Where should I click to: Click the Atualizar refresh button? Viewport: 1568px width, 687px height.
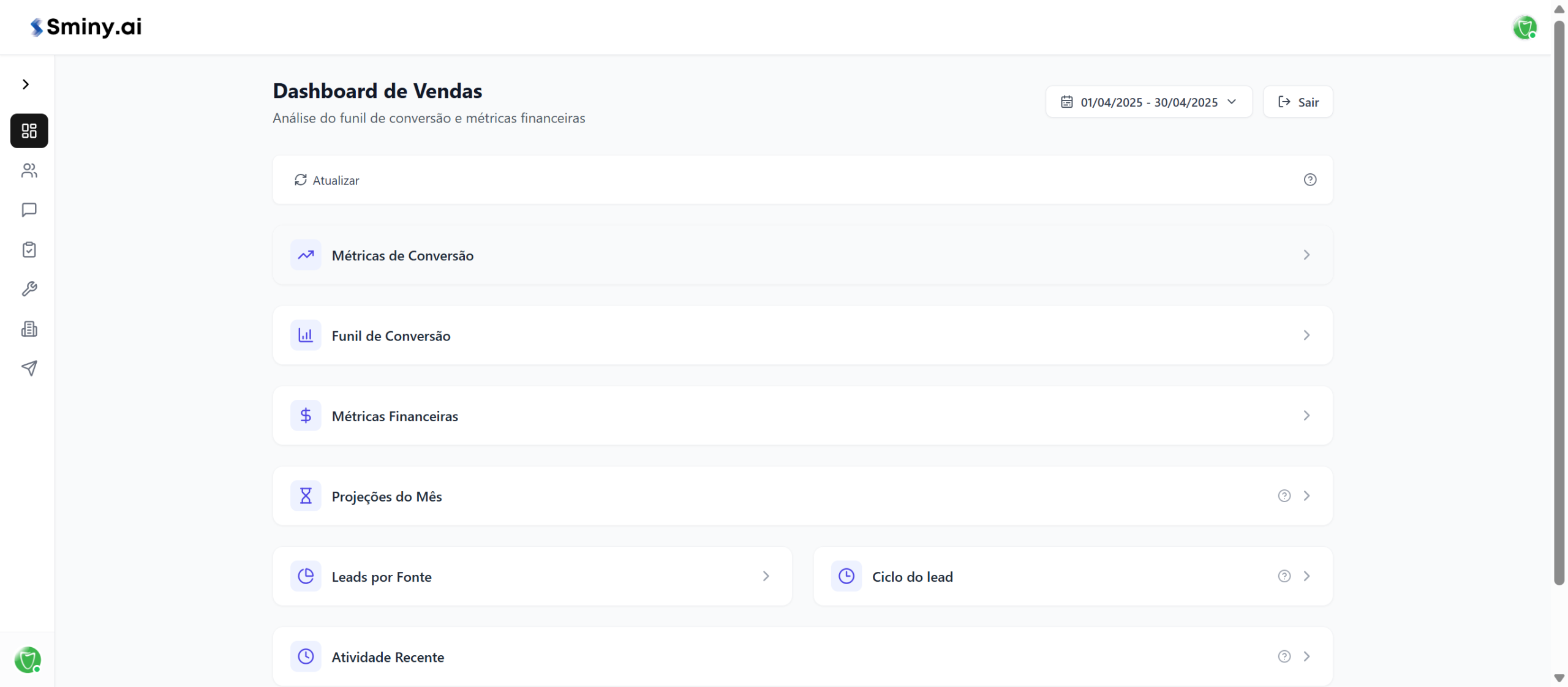point(327,180)
